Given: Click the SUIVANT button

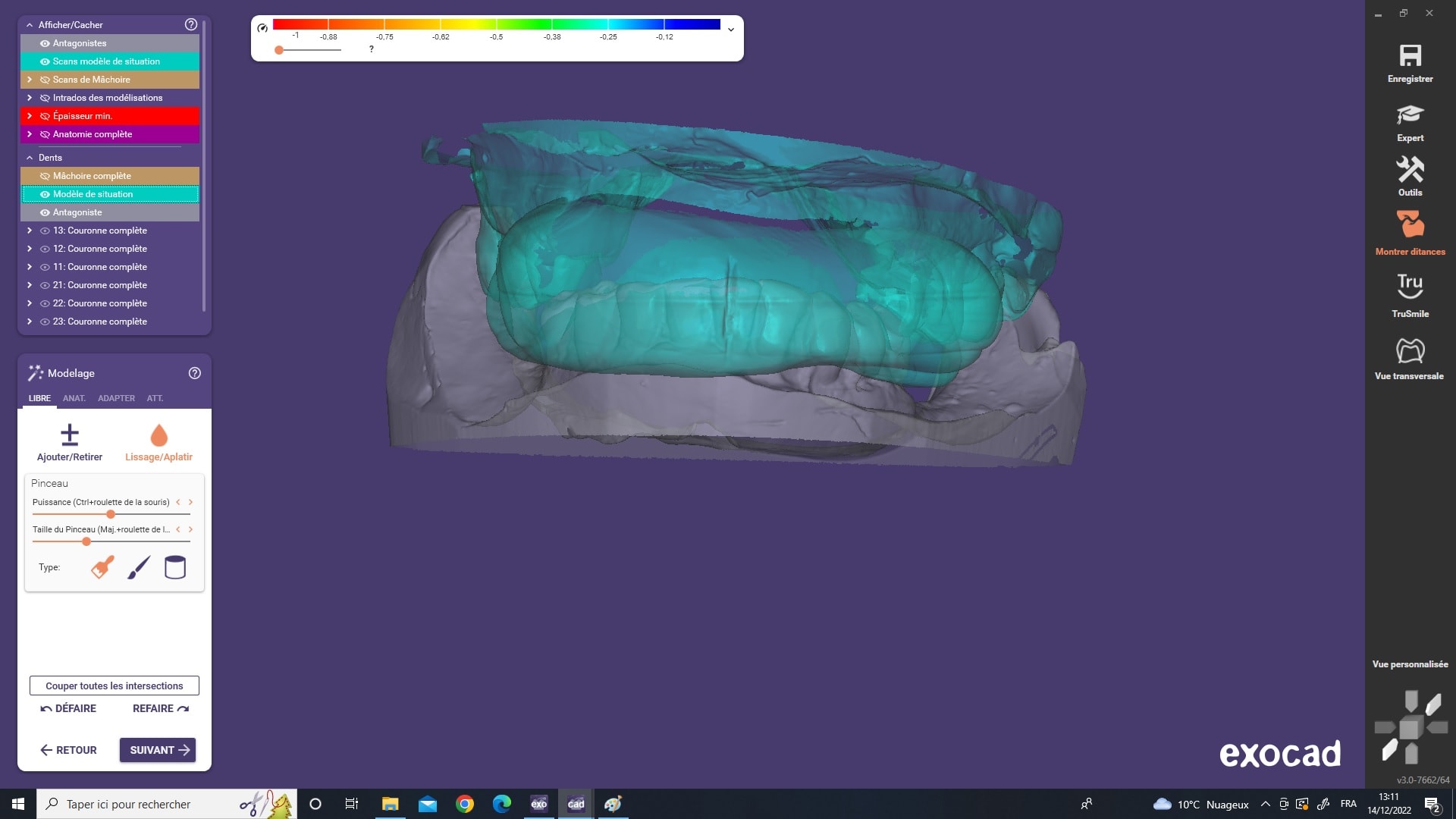Looking at the screenshot, I should (x=158, y=750).
